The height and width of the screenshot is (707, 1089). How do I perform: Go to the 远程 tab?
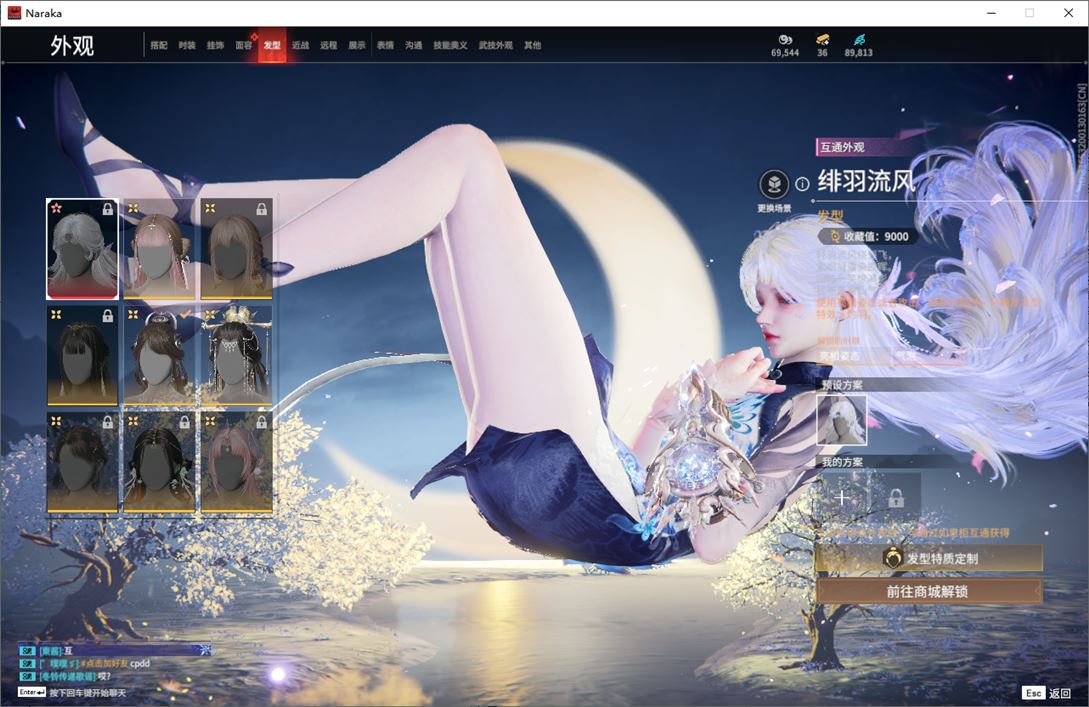click(329, 45)
